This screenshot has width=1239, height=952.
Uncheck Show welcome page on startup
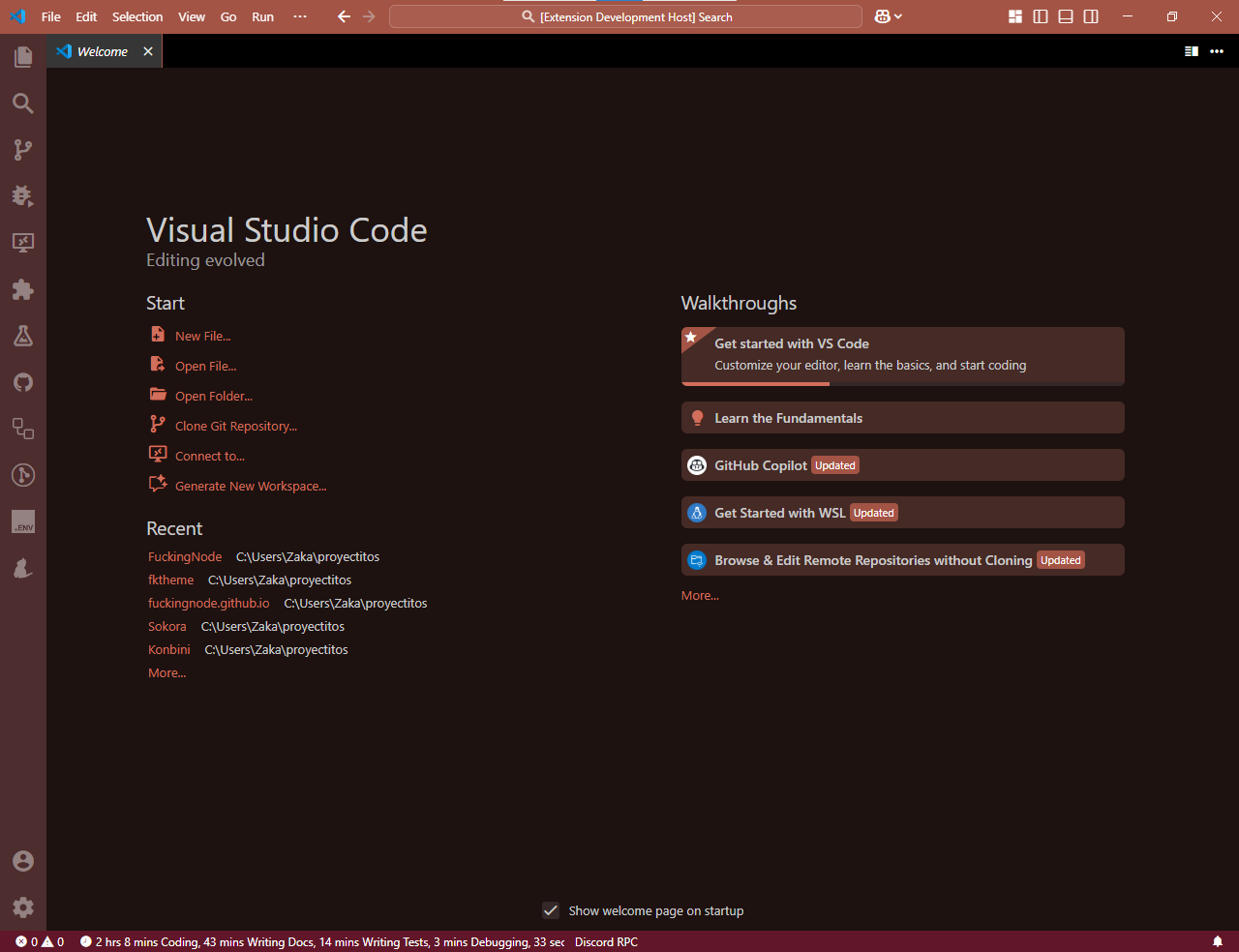coord(551,910)
